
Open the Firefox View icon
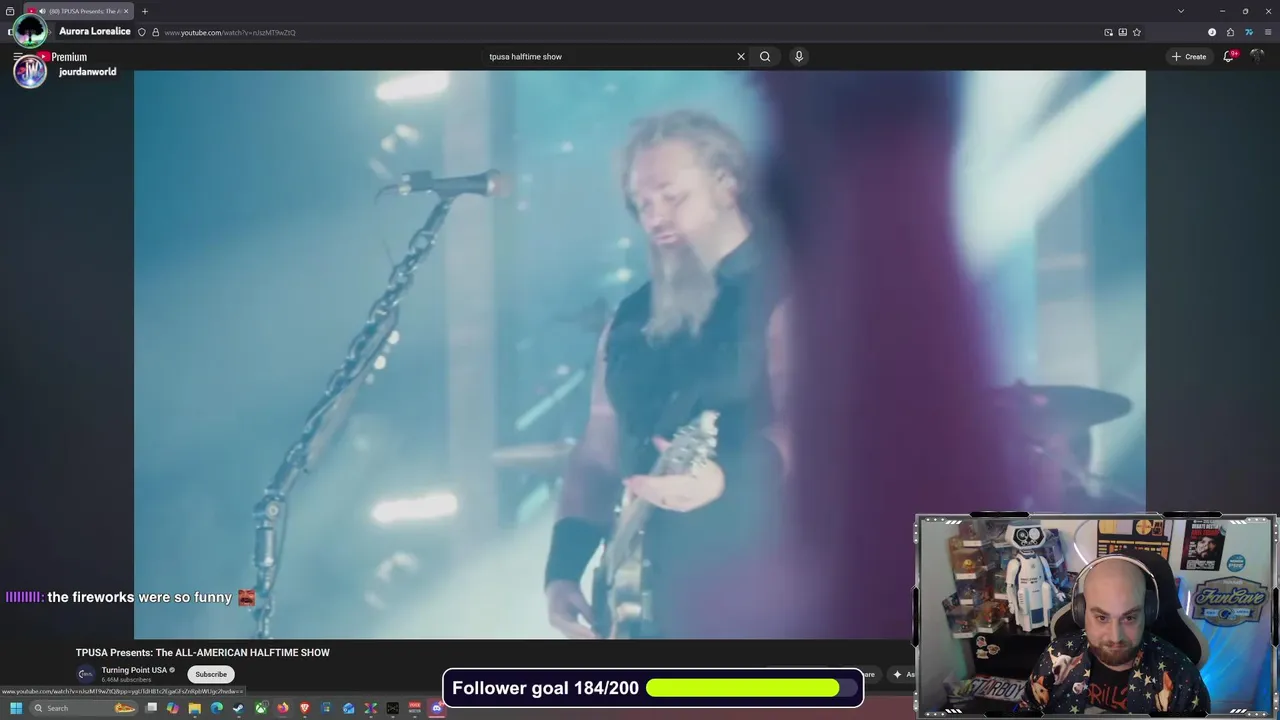(x=10, y=11)
